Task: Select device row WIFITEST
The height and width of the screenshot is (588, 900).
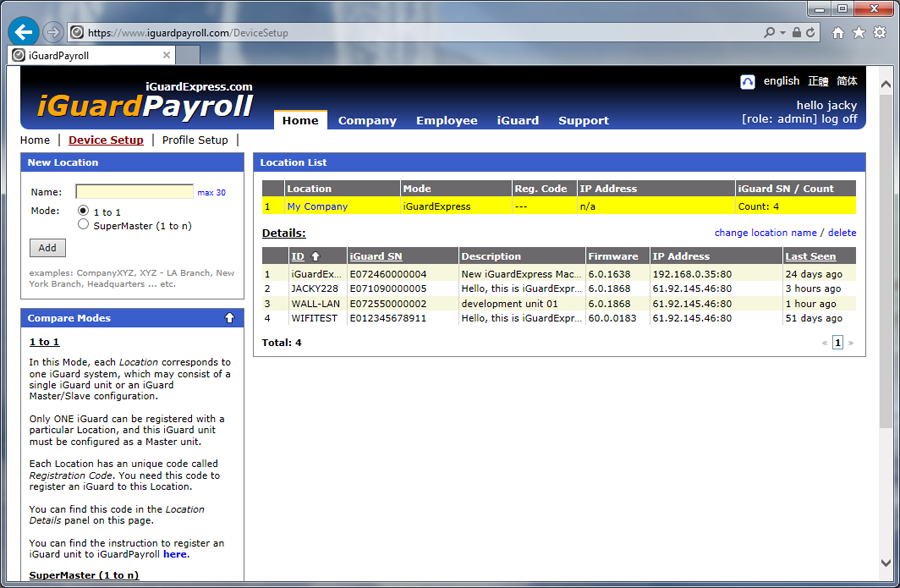Action: tap(559, 318)
